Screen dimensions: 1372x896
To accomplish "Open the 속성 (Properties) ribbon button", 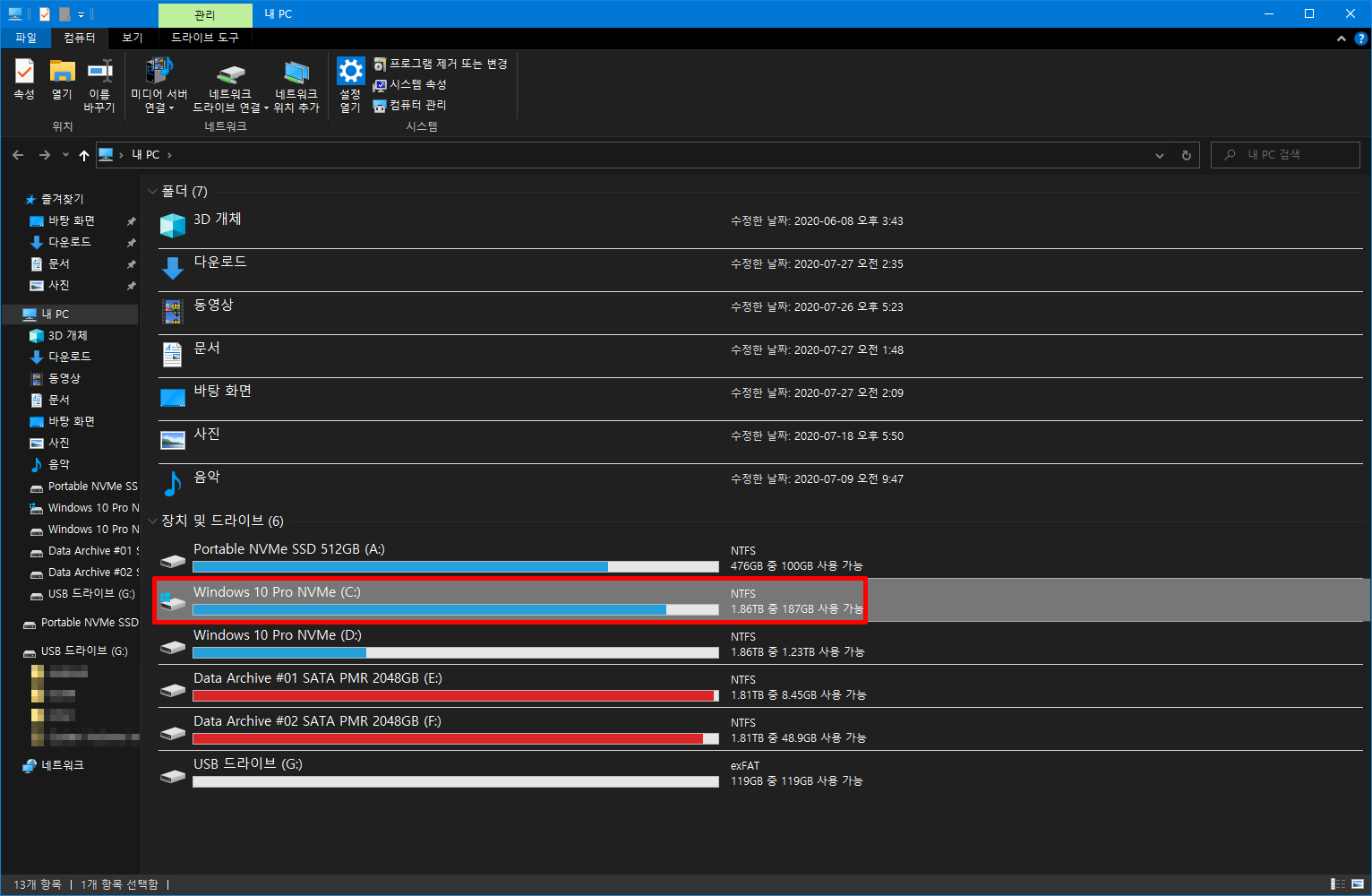I will pyautogui.click(x=24, y=80).
